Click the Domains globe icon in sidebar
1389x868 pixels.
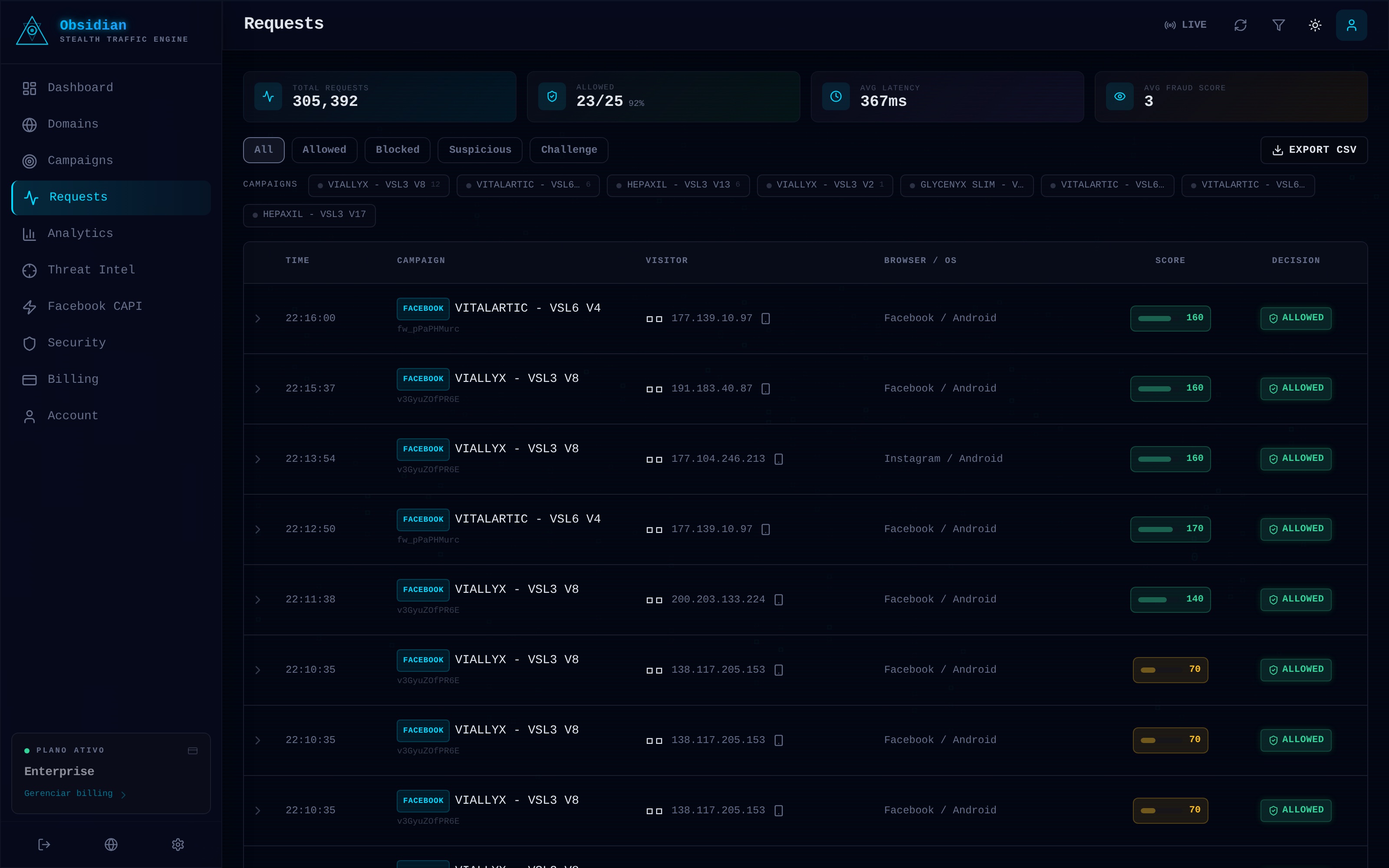[29, 125]
